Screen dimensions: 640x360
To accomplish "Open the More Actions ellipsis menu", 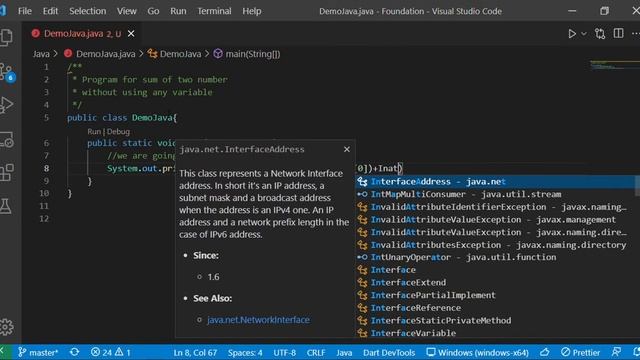I will 636,34.
